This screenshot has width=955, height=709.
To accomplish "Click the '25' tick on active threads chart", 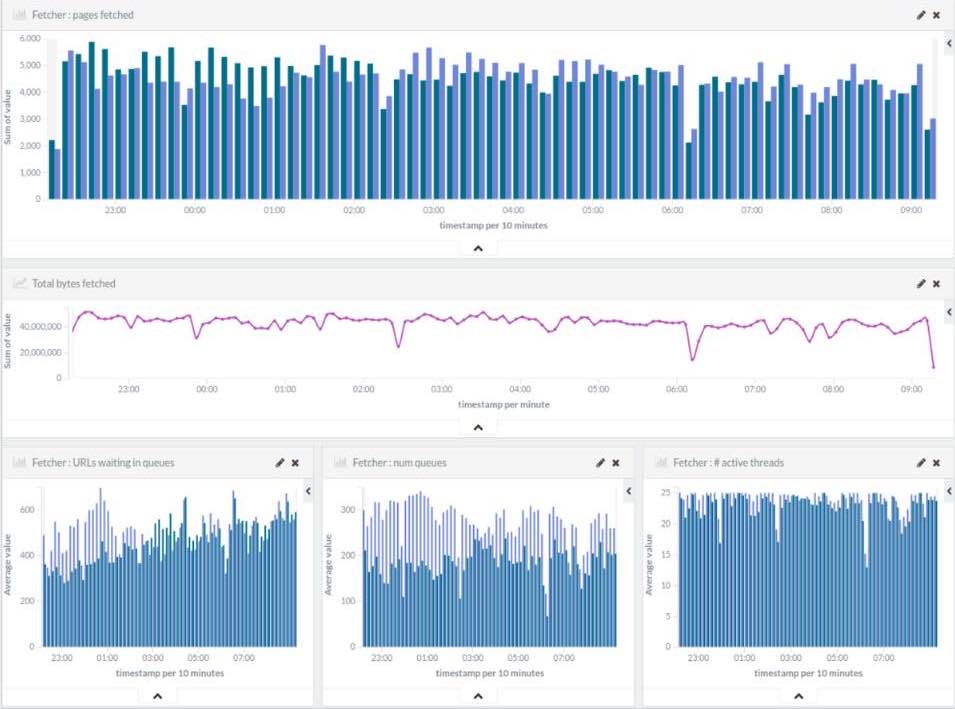I will 666,492.
